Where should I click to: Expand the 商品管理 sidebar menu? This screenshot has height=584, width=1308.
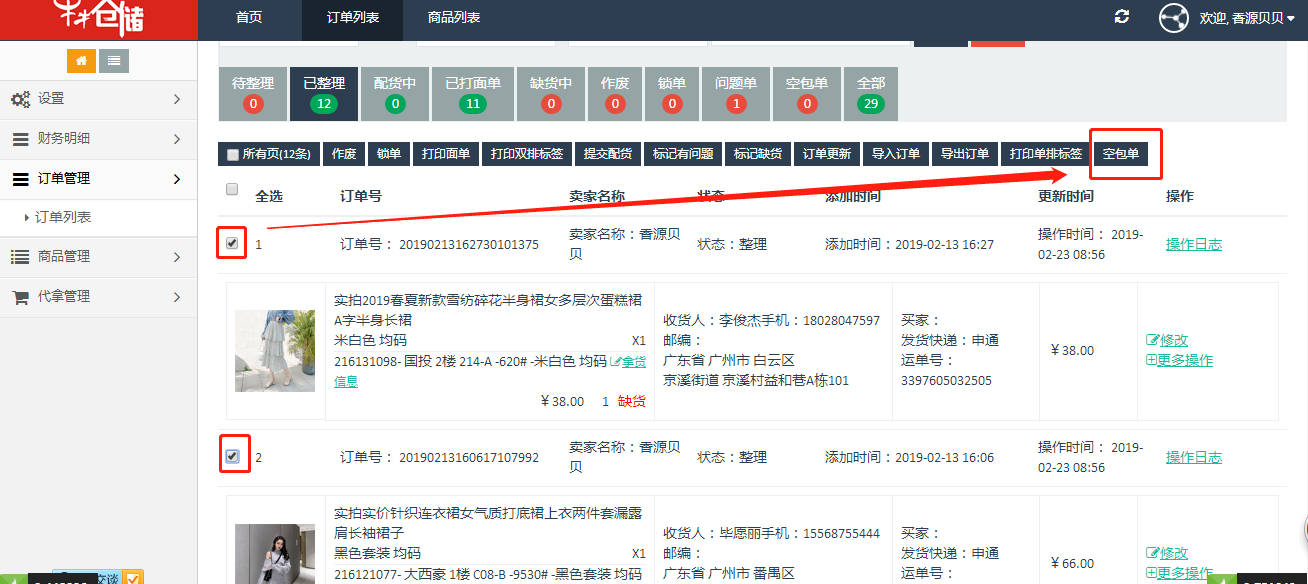point(98,257)
